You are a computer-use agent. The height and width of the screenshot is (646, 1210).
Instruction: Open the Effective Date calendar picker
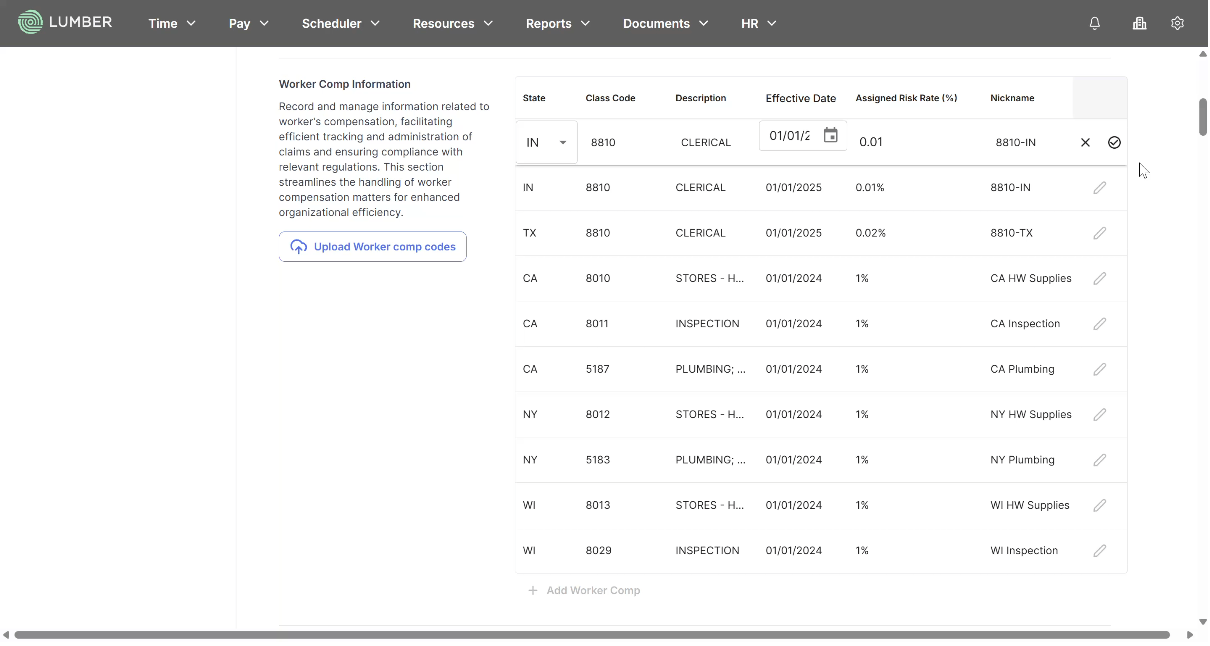point(830,136)
